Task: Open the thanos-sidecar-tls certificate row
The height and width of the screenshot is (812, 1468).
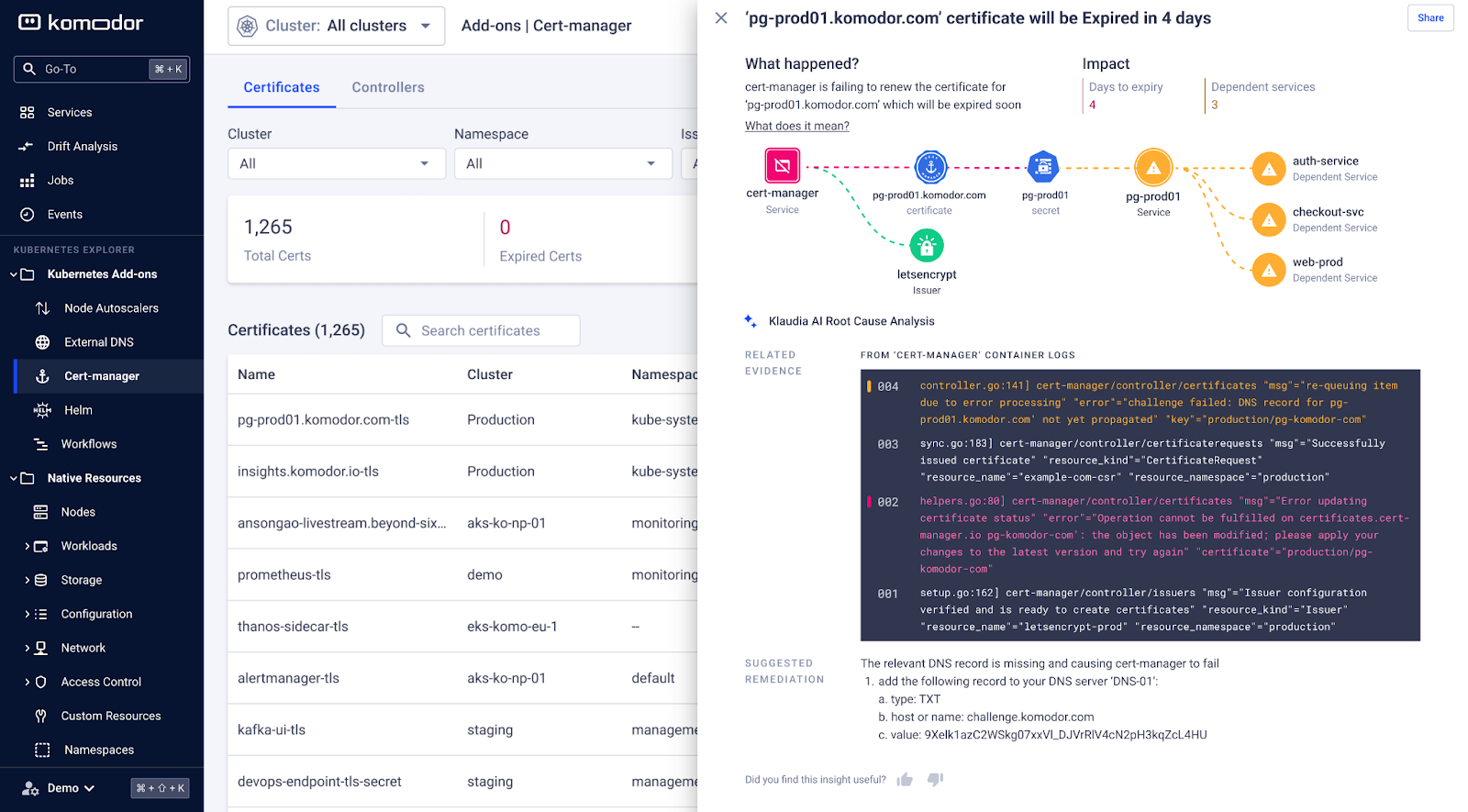Action: [x=462, y=627]
